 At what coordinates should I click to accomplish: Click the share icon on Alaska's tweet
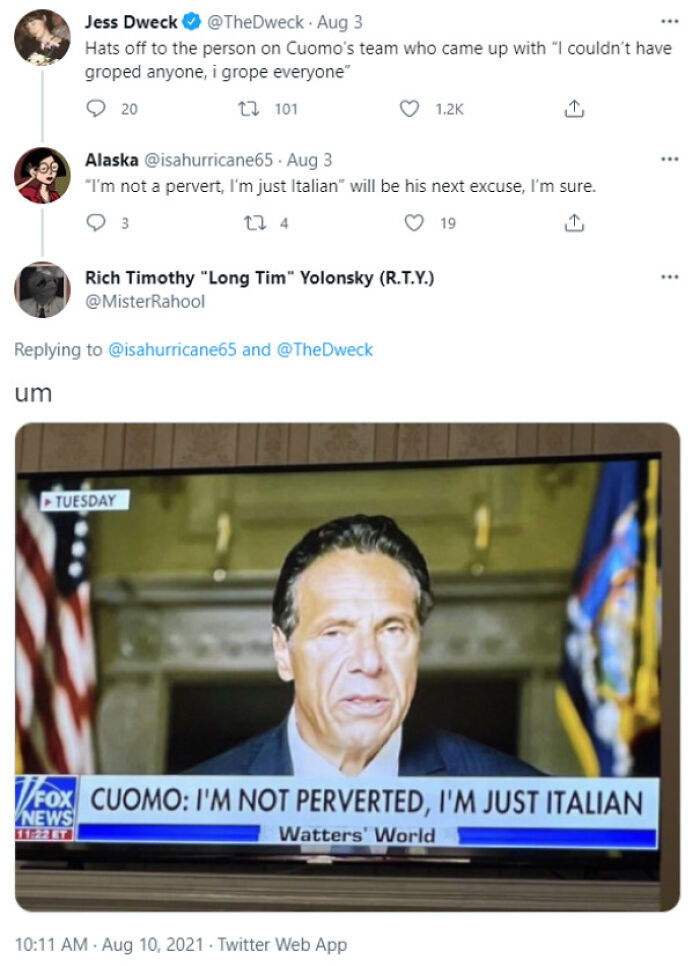pos(573,223)
